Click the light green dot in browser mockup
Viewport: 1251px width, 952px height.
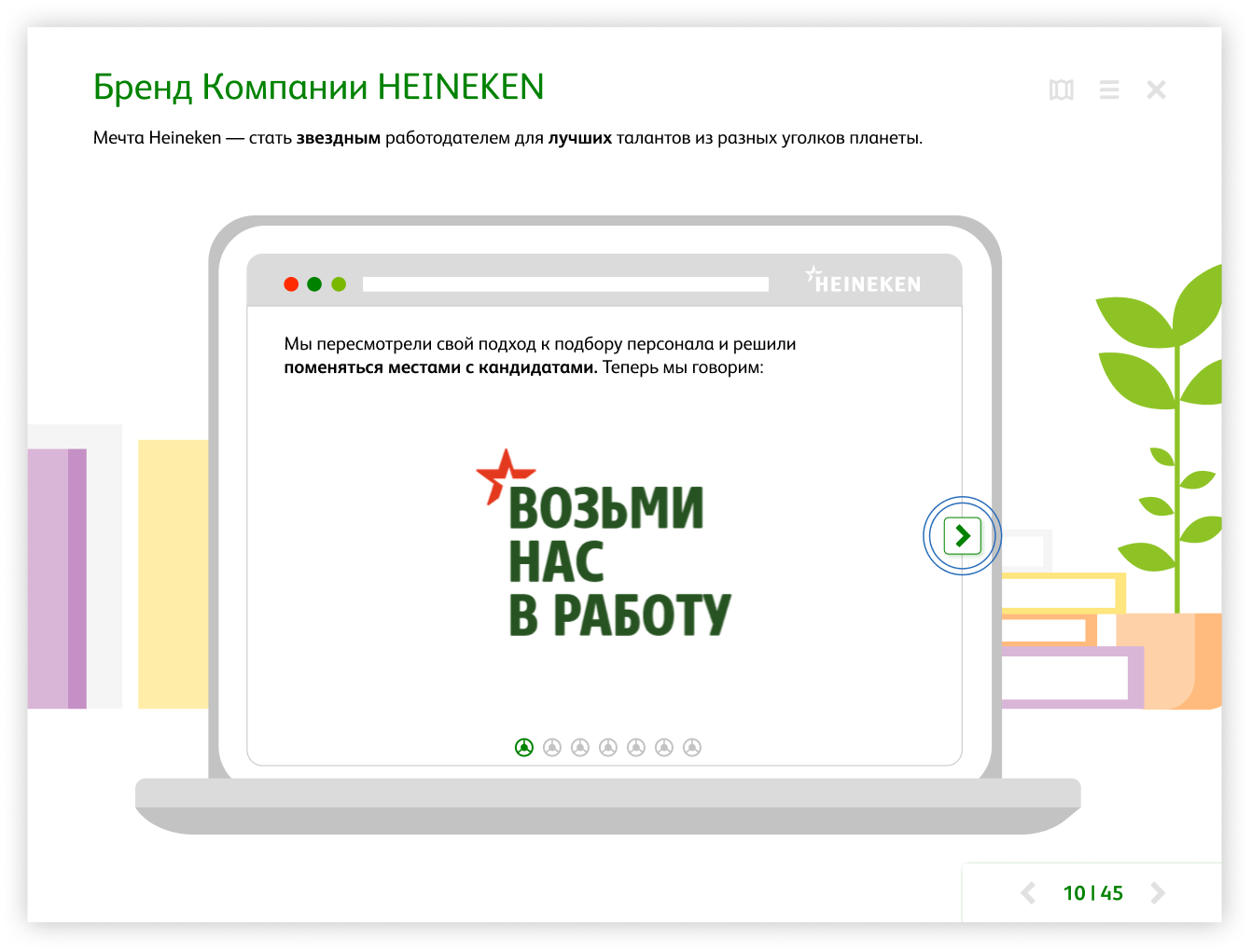click(339, 284)
